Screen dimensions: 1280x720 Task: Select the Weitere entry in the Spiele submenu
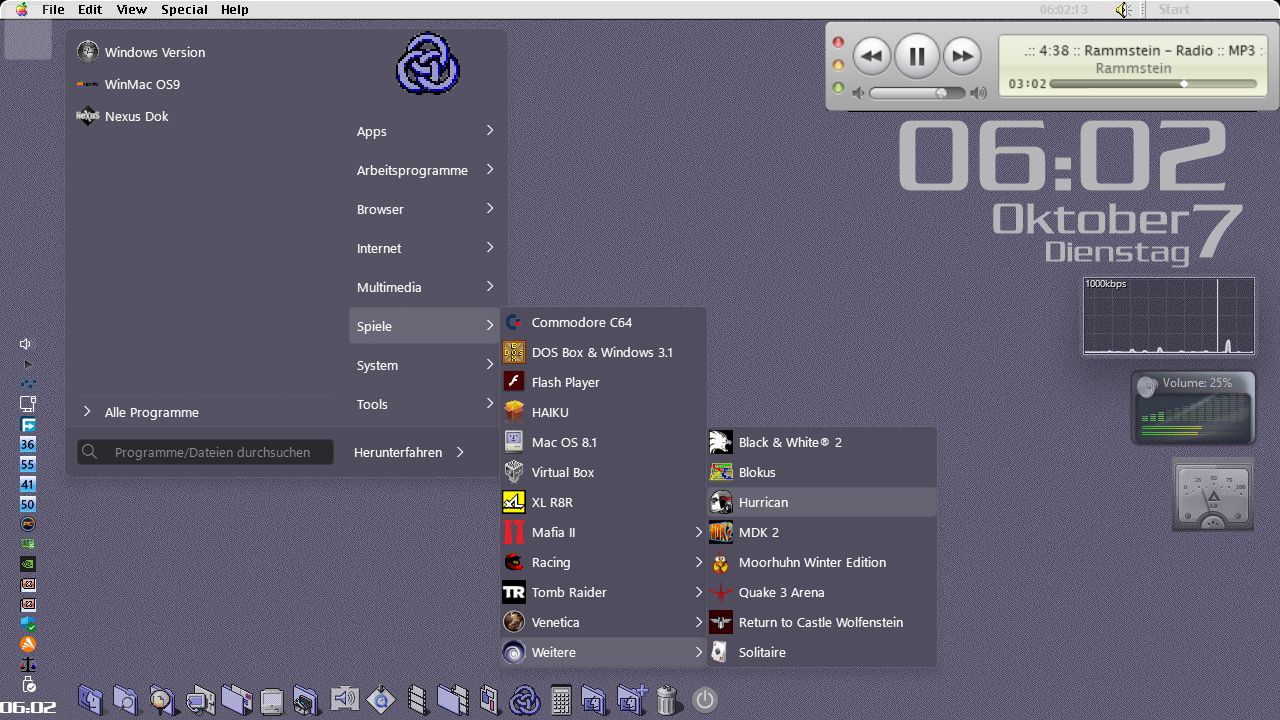[604, 652]
